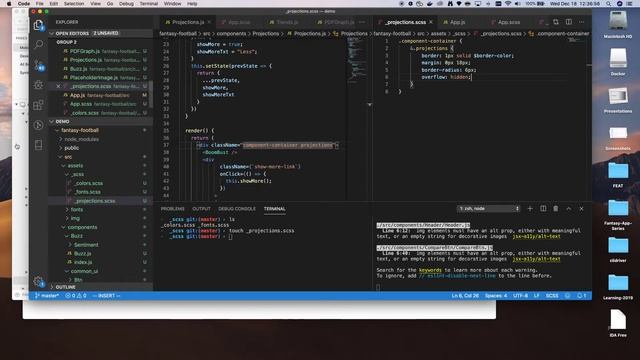Open the Explorer view in activity bar
Viewport: 640px width, 360px height.
click(x=38, y=25)
